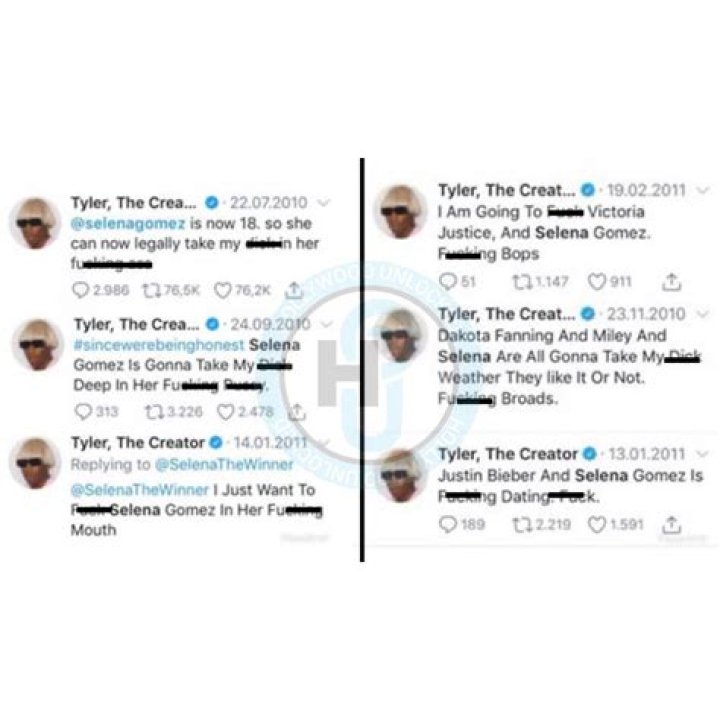Click the reply icon on 22.07.2010 tweet
Viewport: 720px width, 720px height.
(80, 290)
